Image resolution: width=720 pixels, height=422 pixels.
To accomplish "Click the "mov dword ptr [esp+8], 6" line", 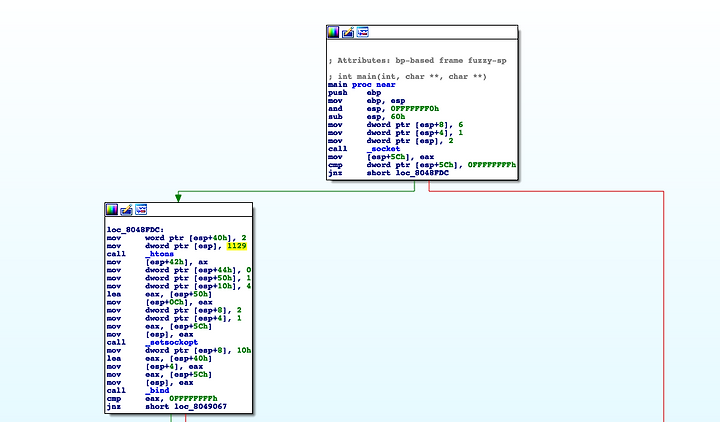I will click(395, 125).
